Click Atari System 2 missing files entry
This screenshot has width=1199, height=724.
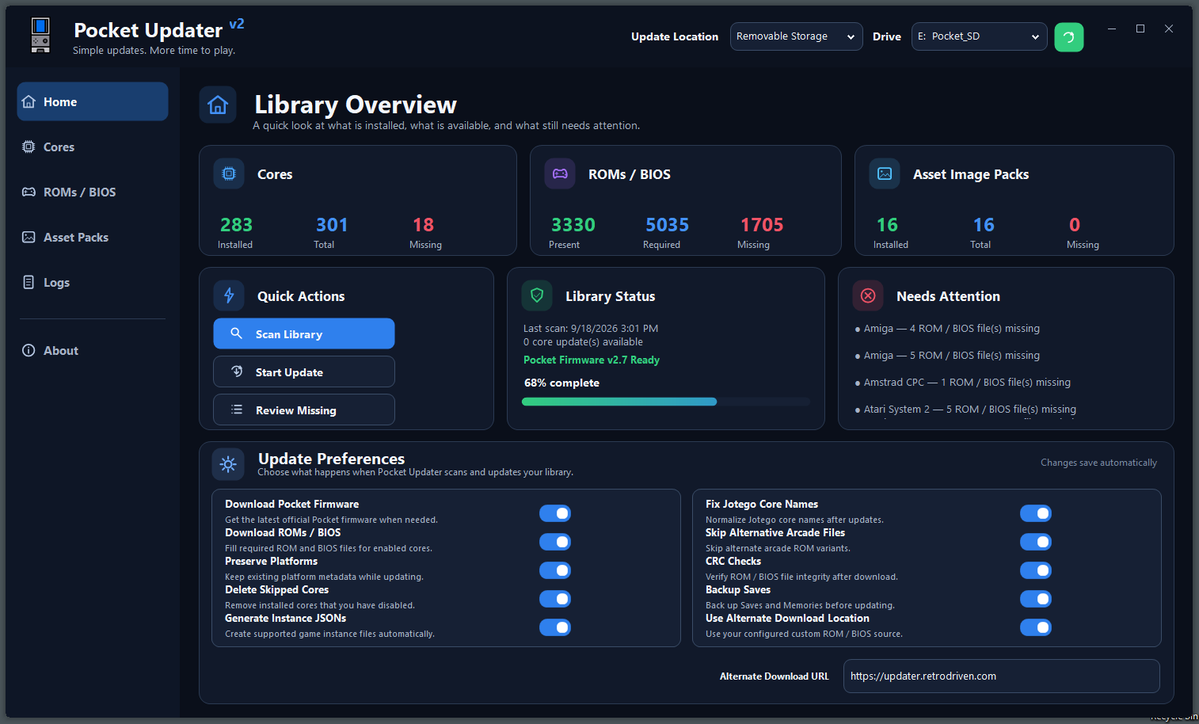966,409
